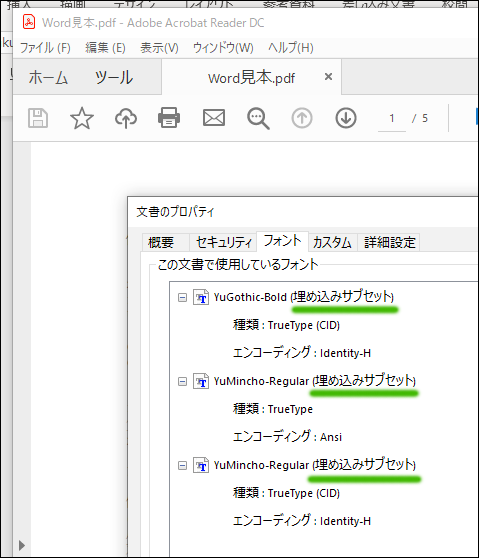Collapse the YuGothic-Bold font entry

pyautogui.click(x=182, y=298)
